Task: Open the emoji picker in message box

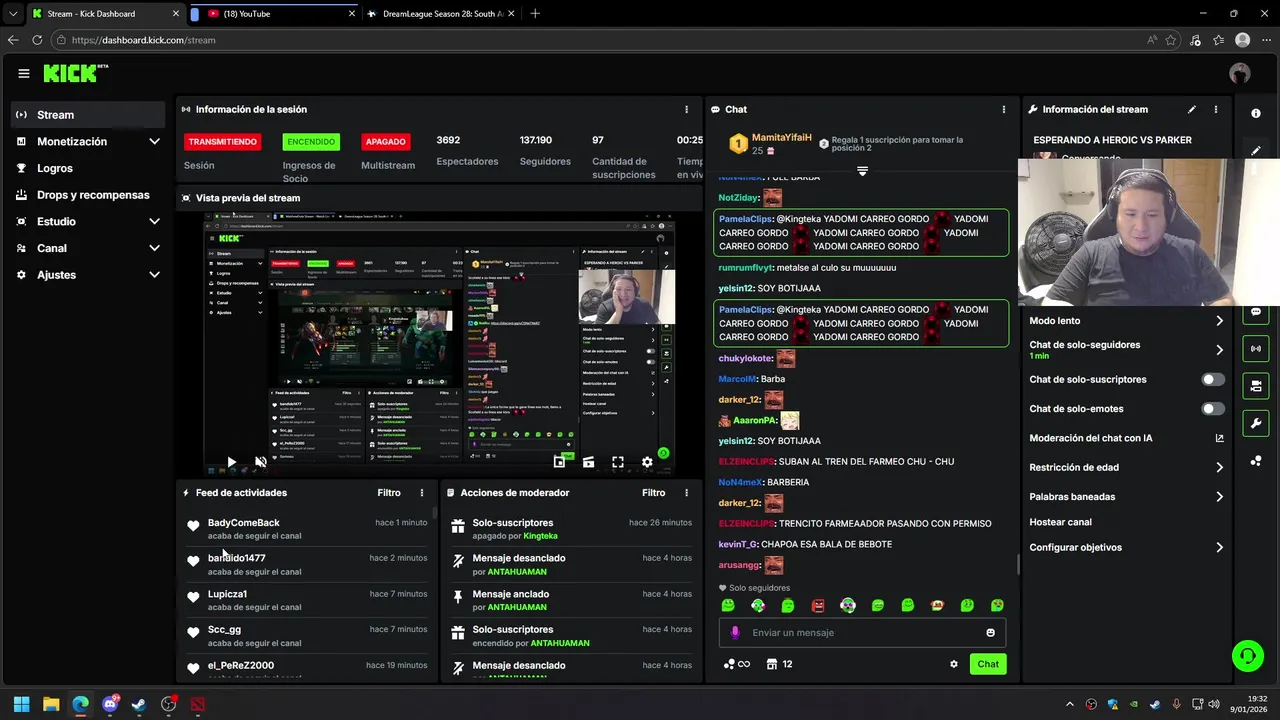Action: pos(991,632)
